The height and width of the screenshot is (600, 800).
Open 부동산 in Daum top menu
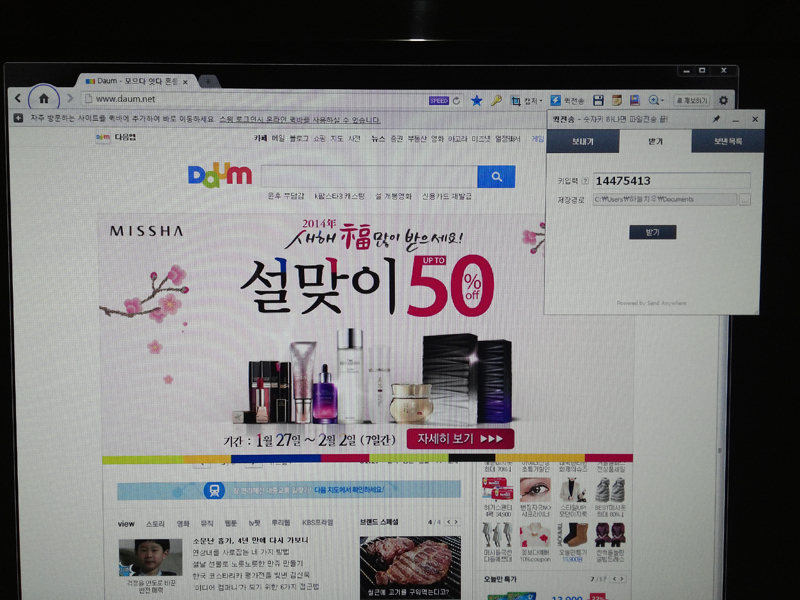click(x=418, y=138)
